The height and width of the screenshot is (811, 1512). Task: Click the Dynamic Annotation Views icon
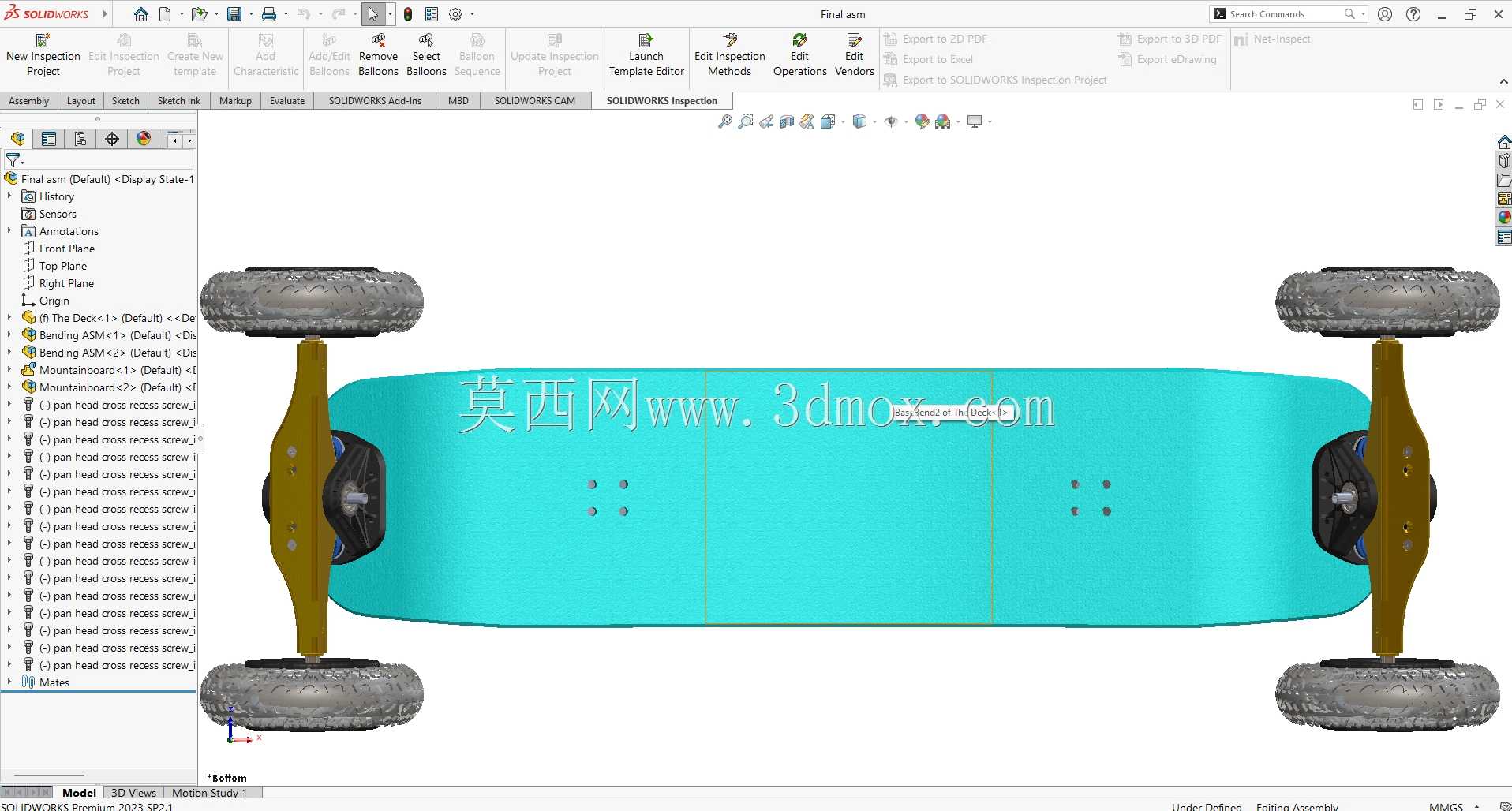coord(807,121)
